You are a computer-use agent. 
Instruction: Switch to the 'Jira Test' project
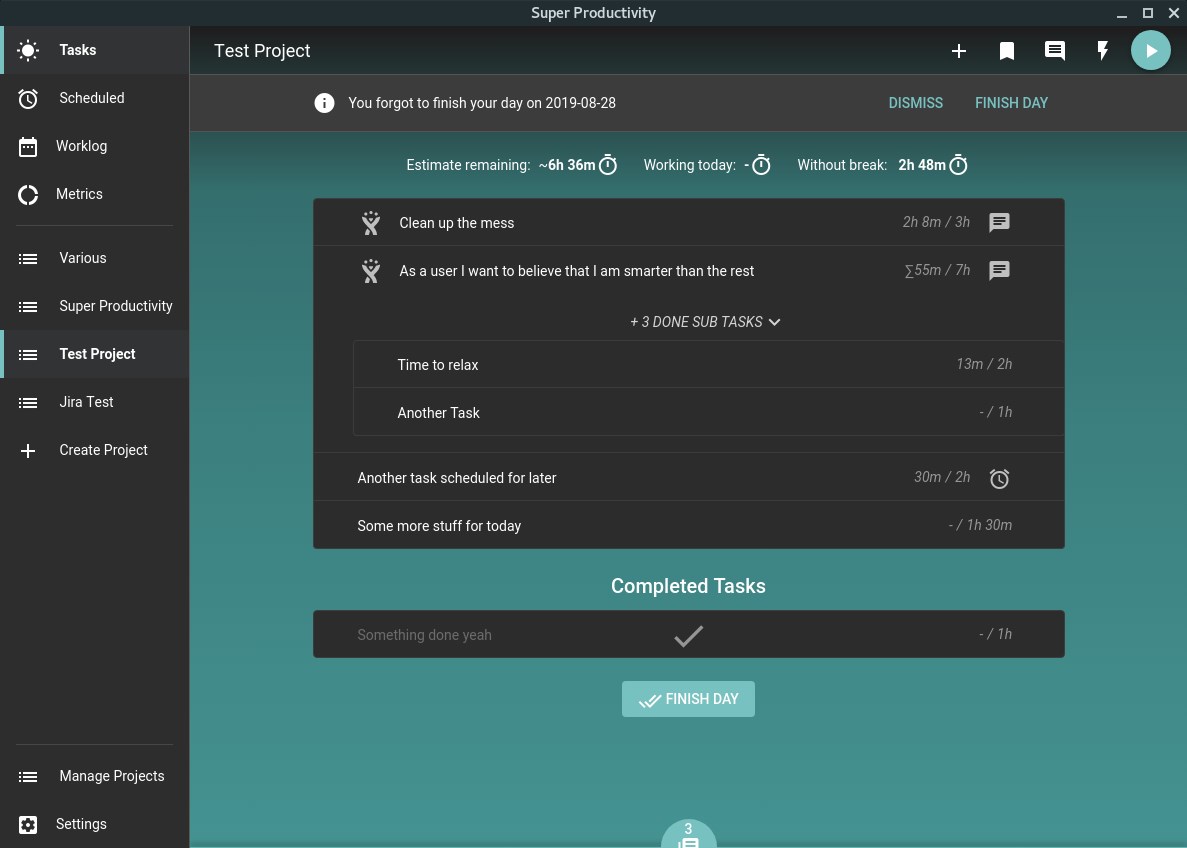(86, 402)
